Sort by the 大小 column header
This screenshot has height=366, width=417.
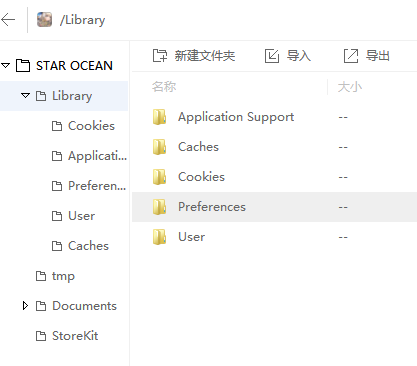click(x=350, y=87)
